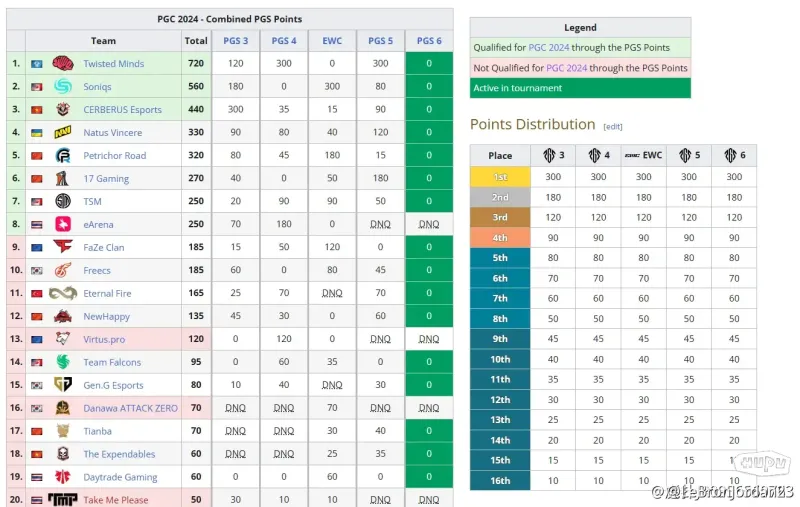Screen dimensions: 800x507
Task: Click the Eternal Fire infinity logo
Action: click(63, 293)
